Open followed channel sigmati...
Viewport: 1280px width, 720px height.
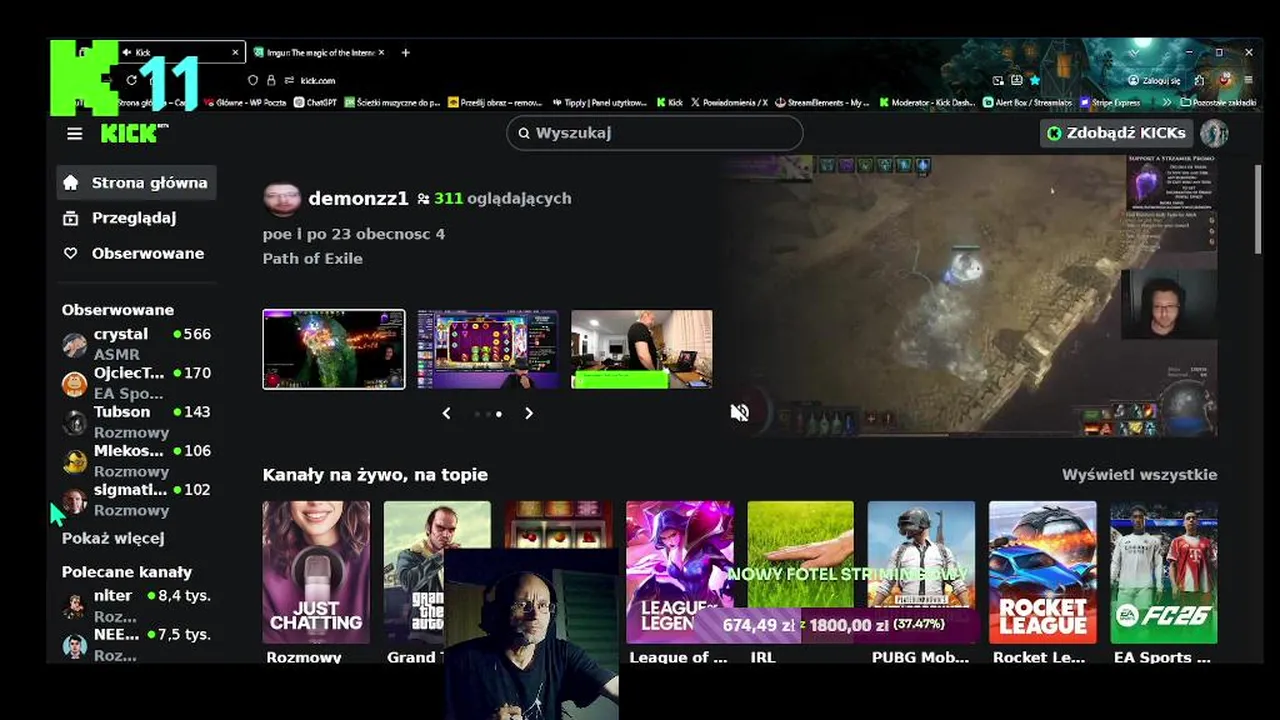pos(136,500)
